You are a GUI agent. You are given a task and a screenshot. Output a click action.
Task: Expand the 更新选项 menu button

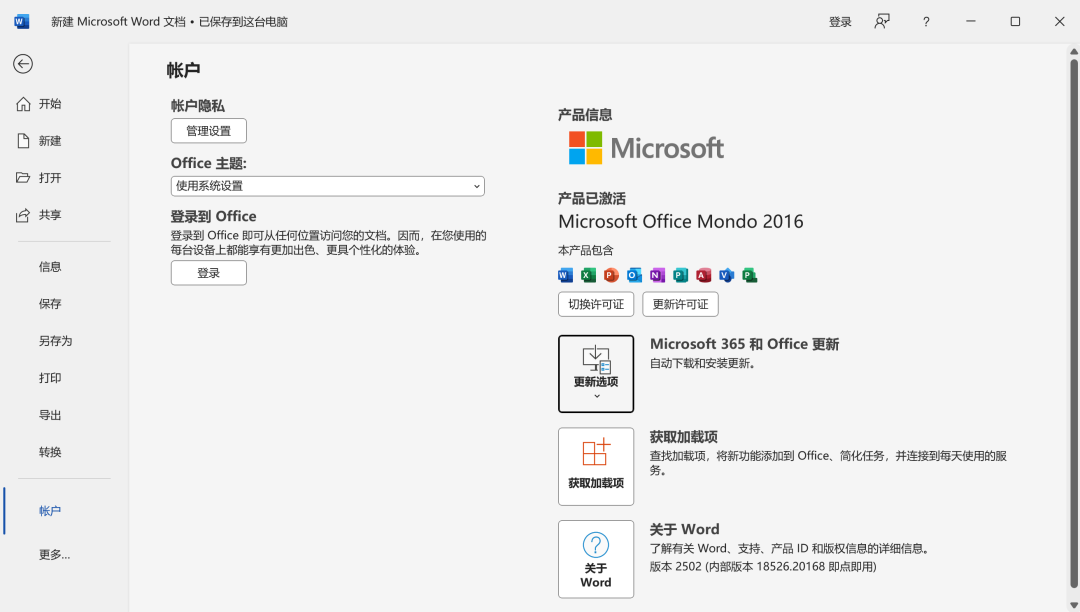point(596,374)
